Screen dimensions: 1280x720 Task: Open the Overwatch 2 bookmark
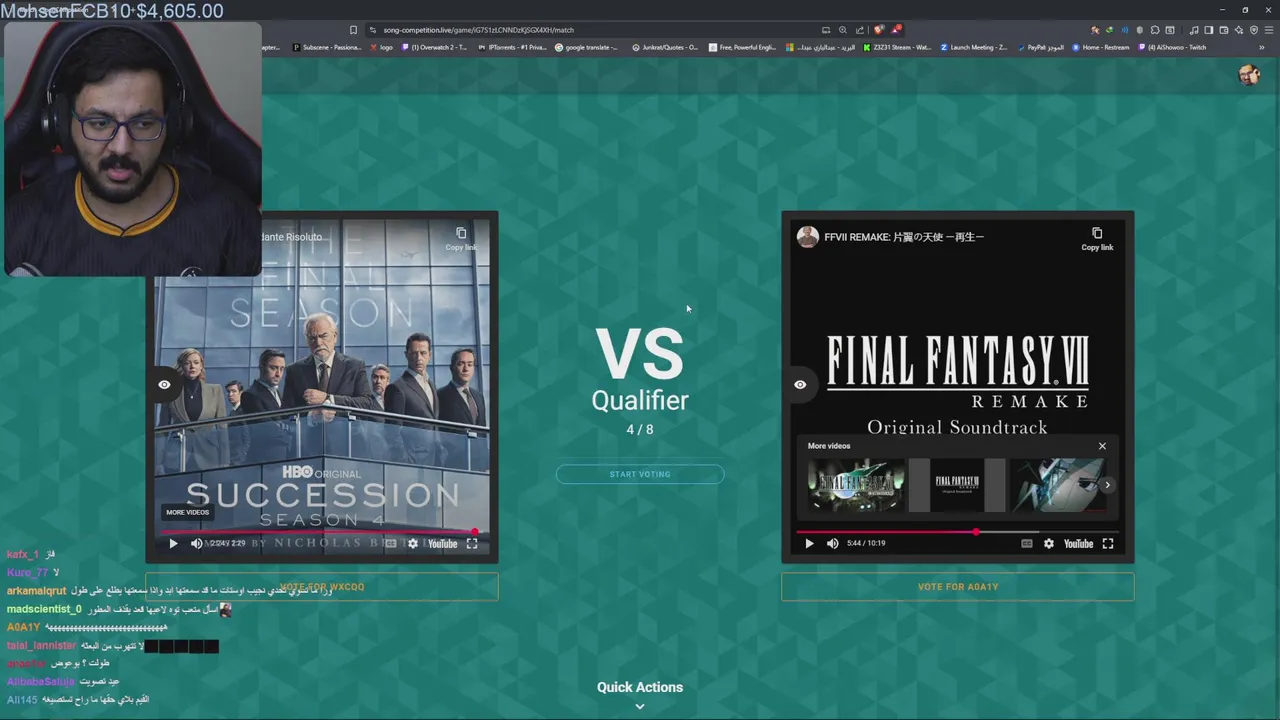[x=434, y=47]
